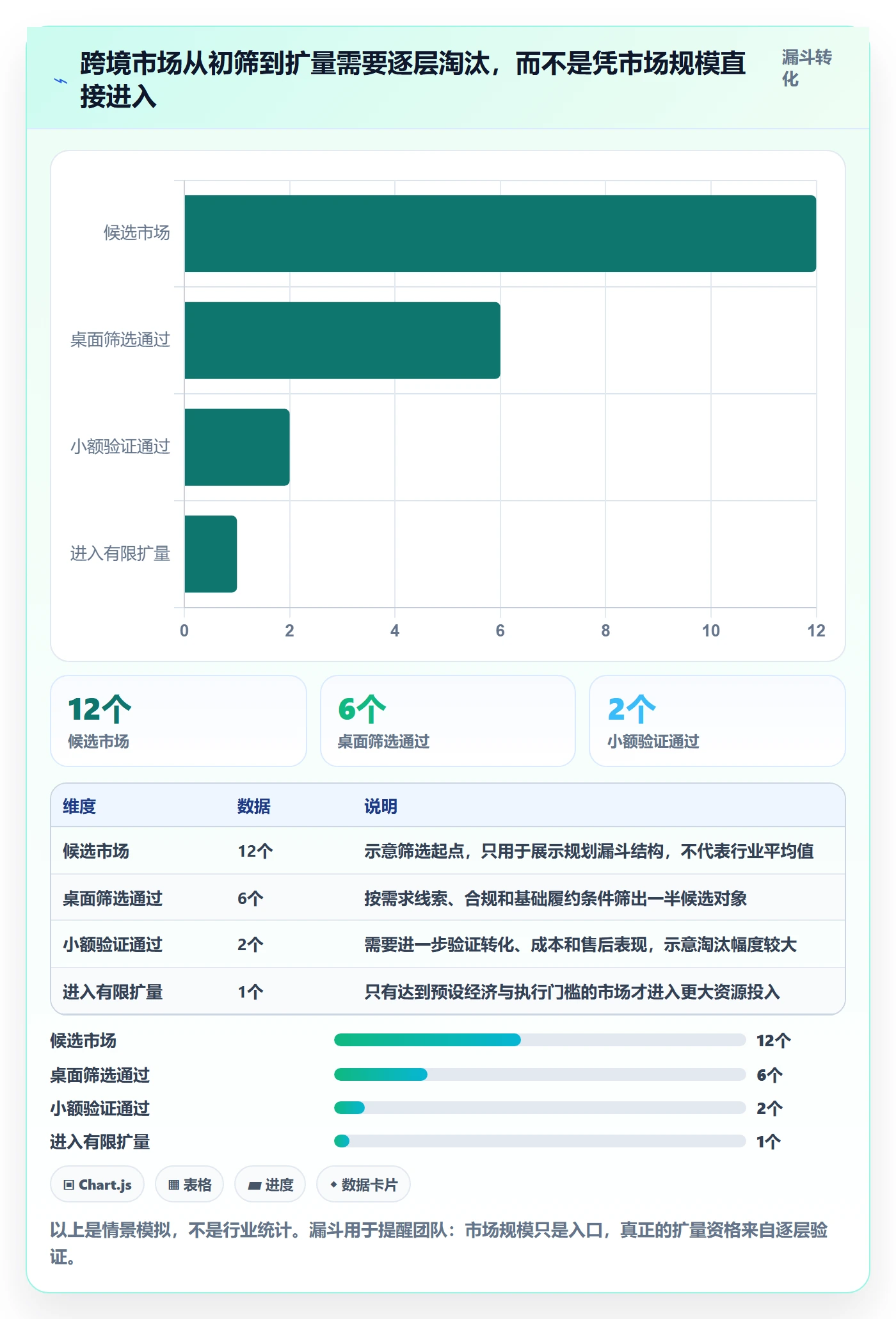Select the 2个 cell in the table
Screen dimensions: 896x1319
point(250,944)
